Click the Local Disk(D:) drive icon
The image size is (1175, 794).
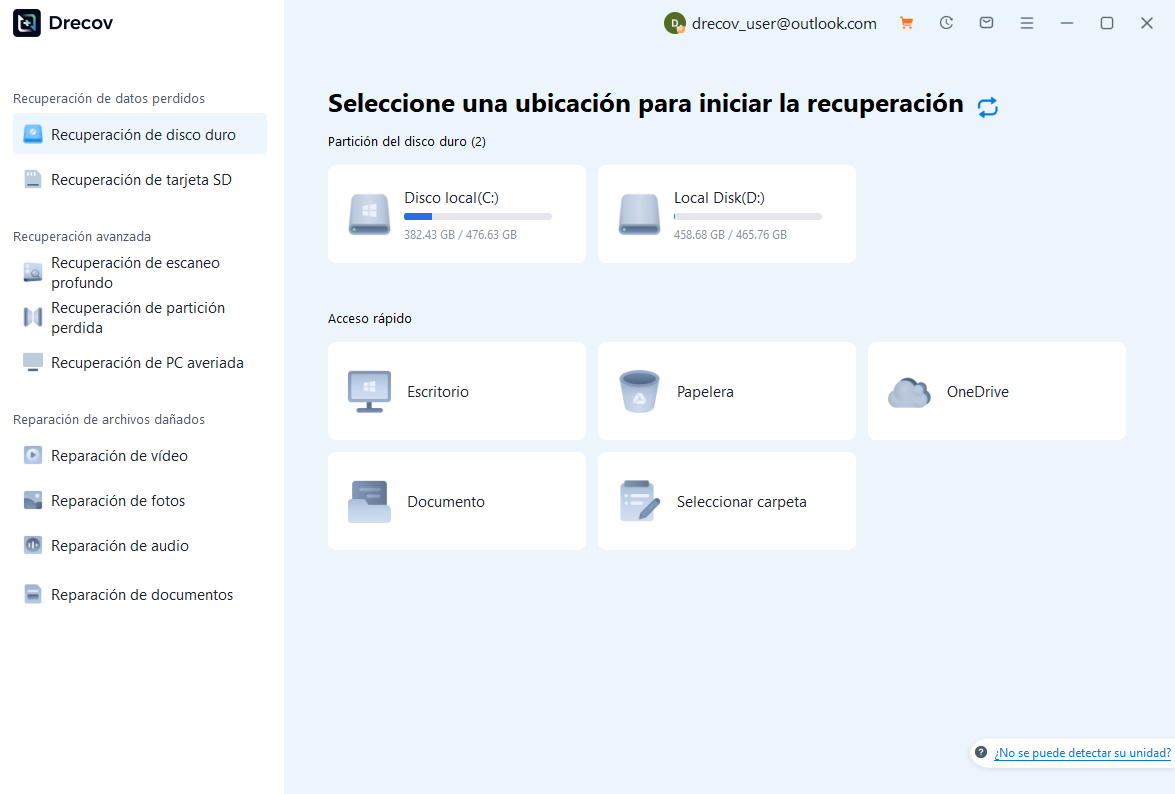[x=639, y=214]
